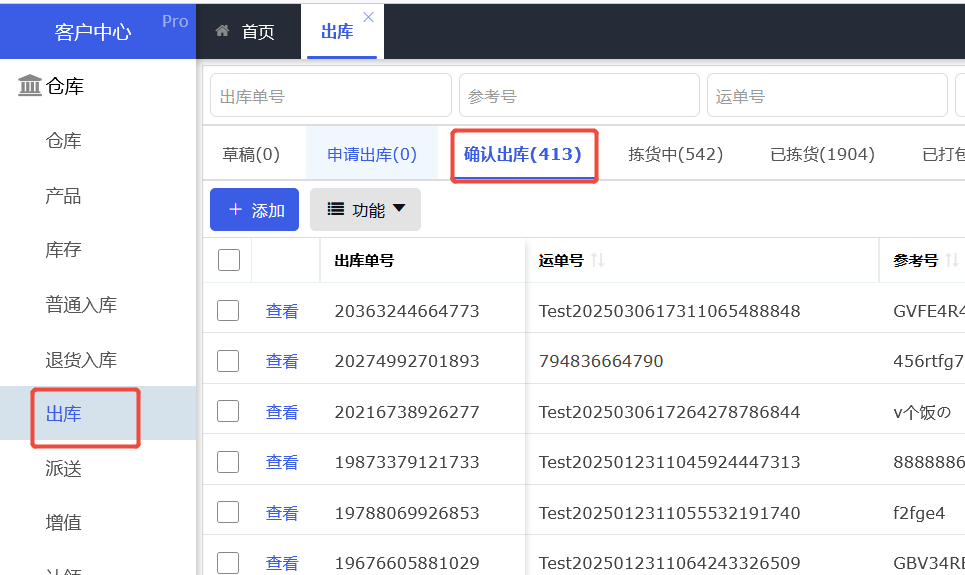Click reference value f2fge4
This screenshot has width=965, height=575.
(919, 513)
